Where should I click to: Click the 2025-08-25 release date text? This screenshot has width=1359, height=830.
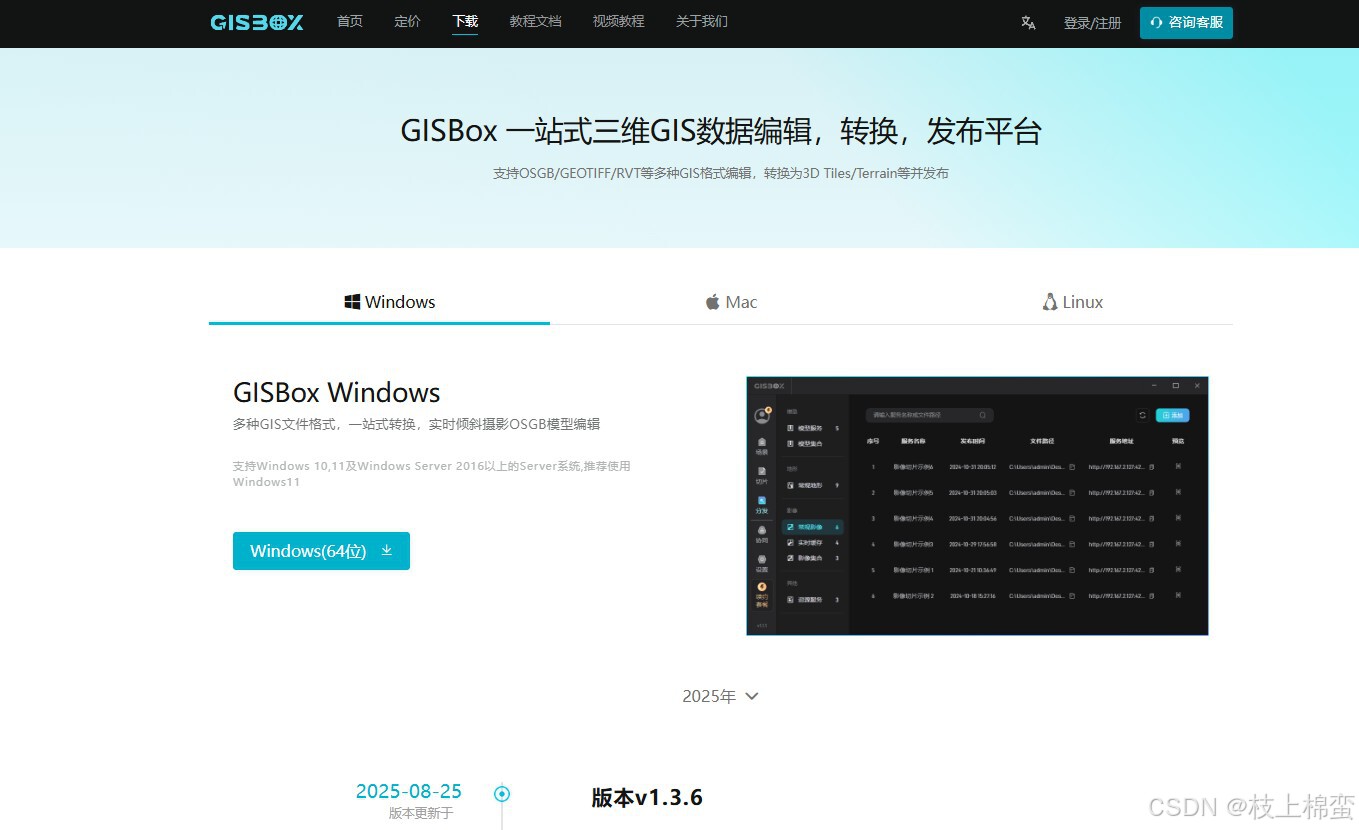tap(409, 791)
